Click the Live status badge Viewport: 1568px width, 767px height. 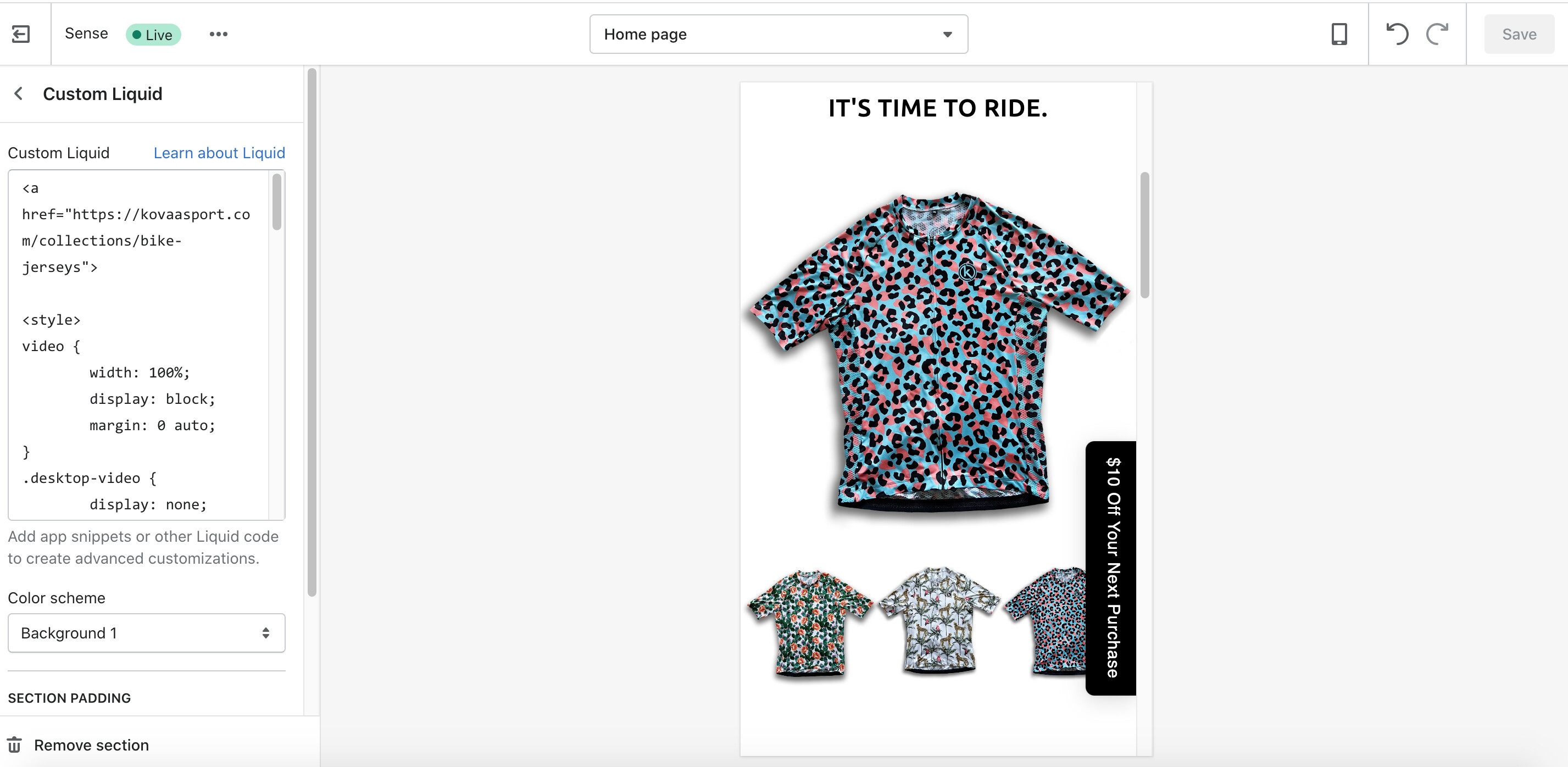[x=153, y=35]
